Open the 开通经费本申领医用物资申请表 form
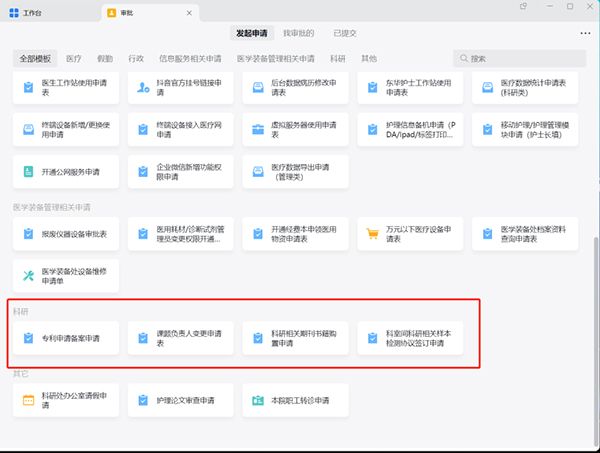 tap(295, 234)
